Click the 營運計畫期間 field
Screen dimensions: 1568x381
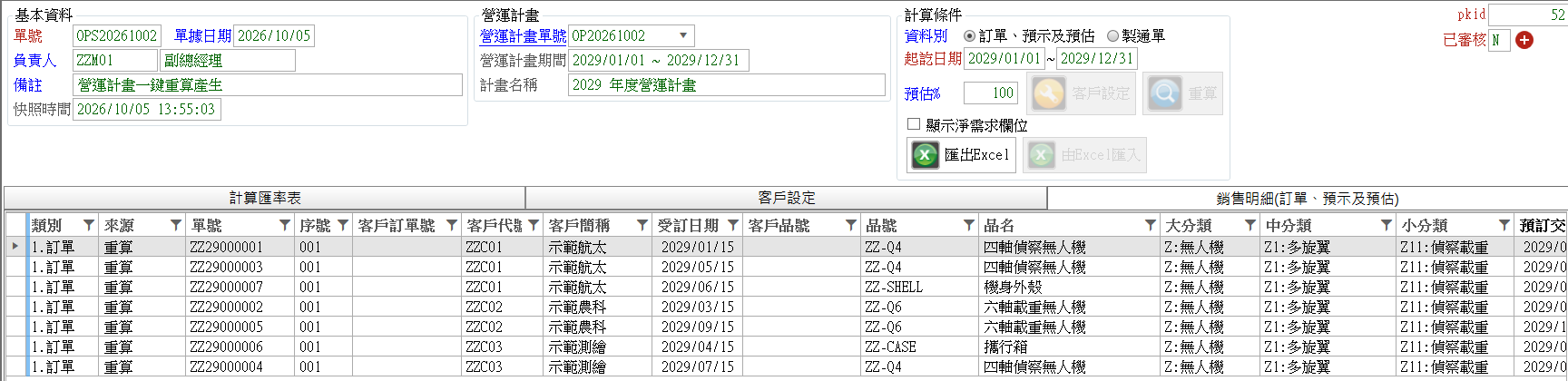tap(659, 61)
